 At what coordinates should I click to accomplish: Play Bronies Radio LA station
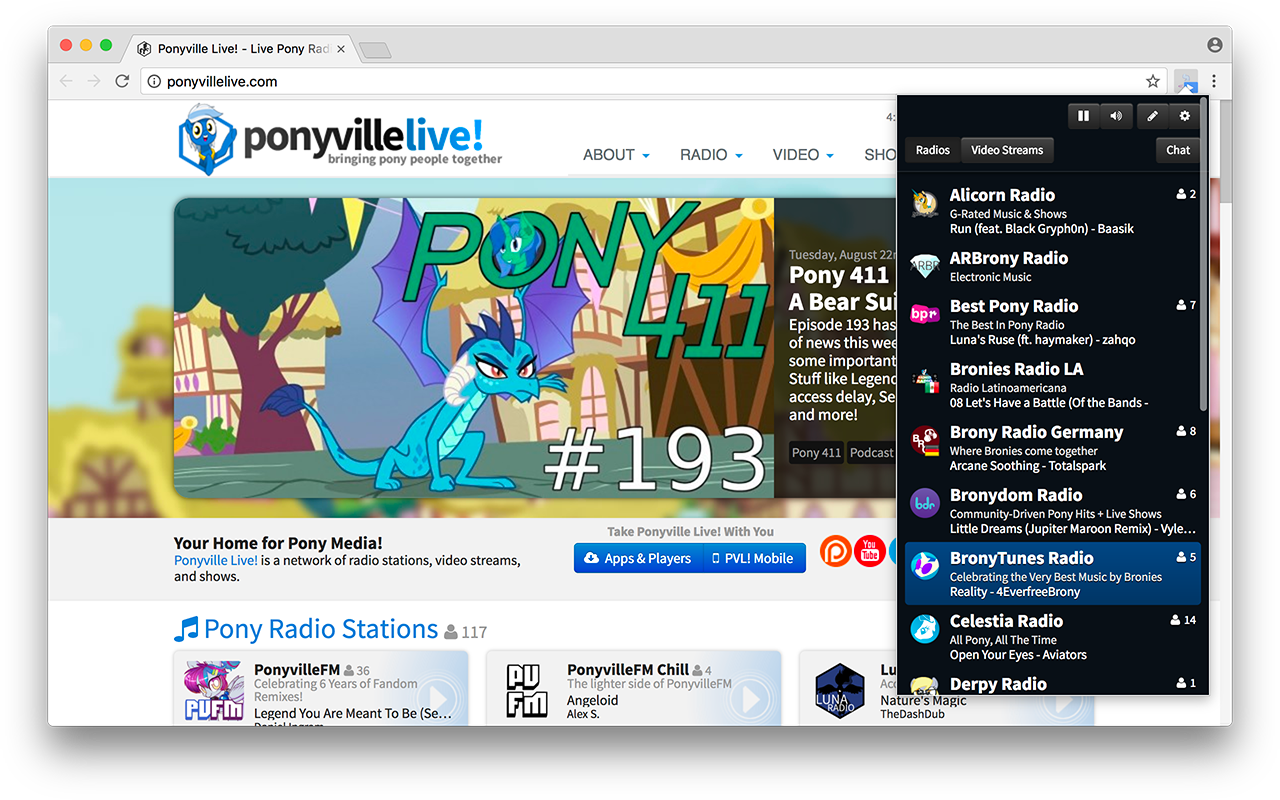[1053, 385]
